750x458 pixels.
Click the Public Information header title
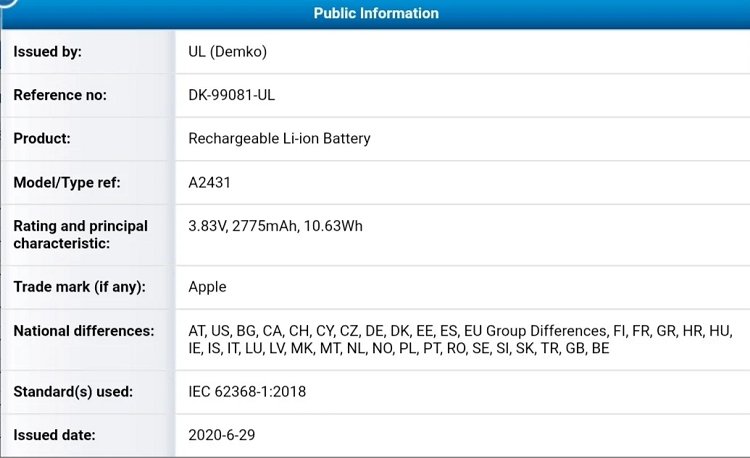(x=375, y=13)
